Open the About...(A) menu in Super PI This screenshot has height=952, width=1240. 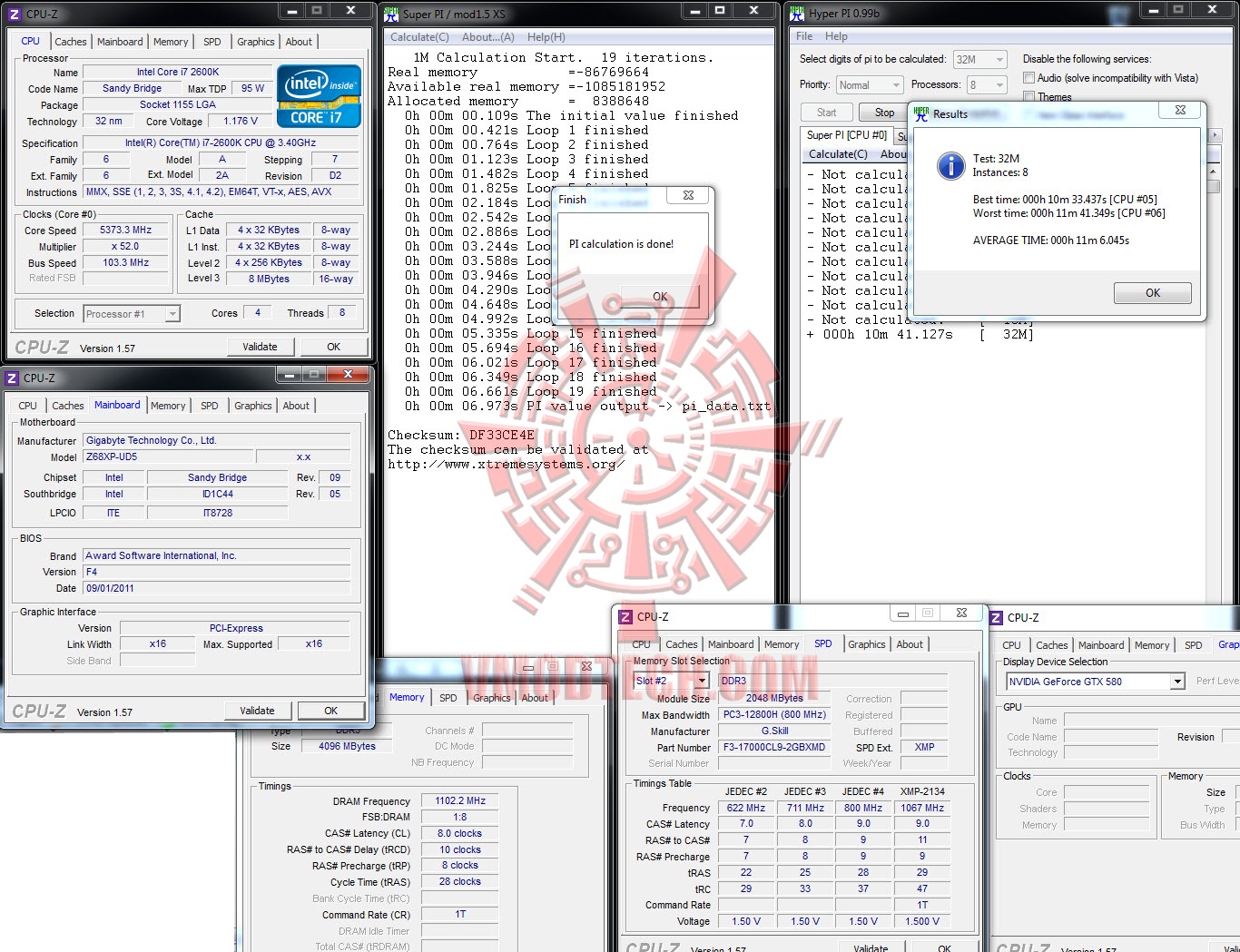pos(488,37)
